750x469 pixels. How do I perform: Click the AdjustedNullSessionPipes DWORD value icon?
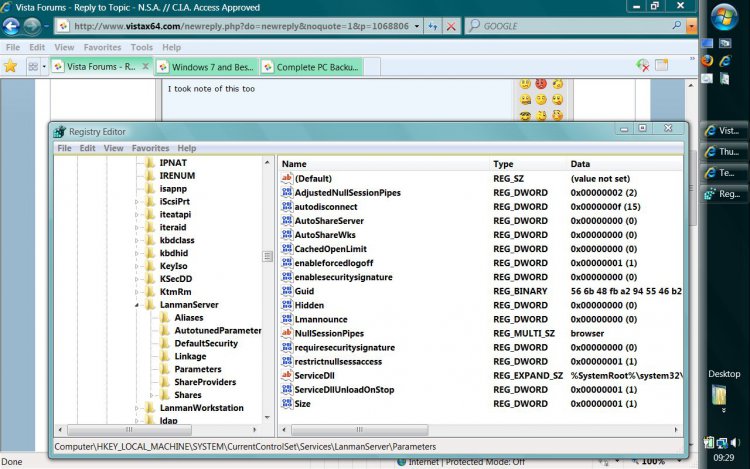point(287,192)
